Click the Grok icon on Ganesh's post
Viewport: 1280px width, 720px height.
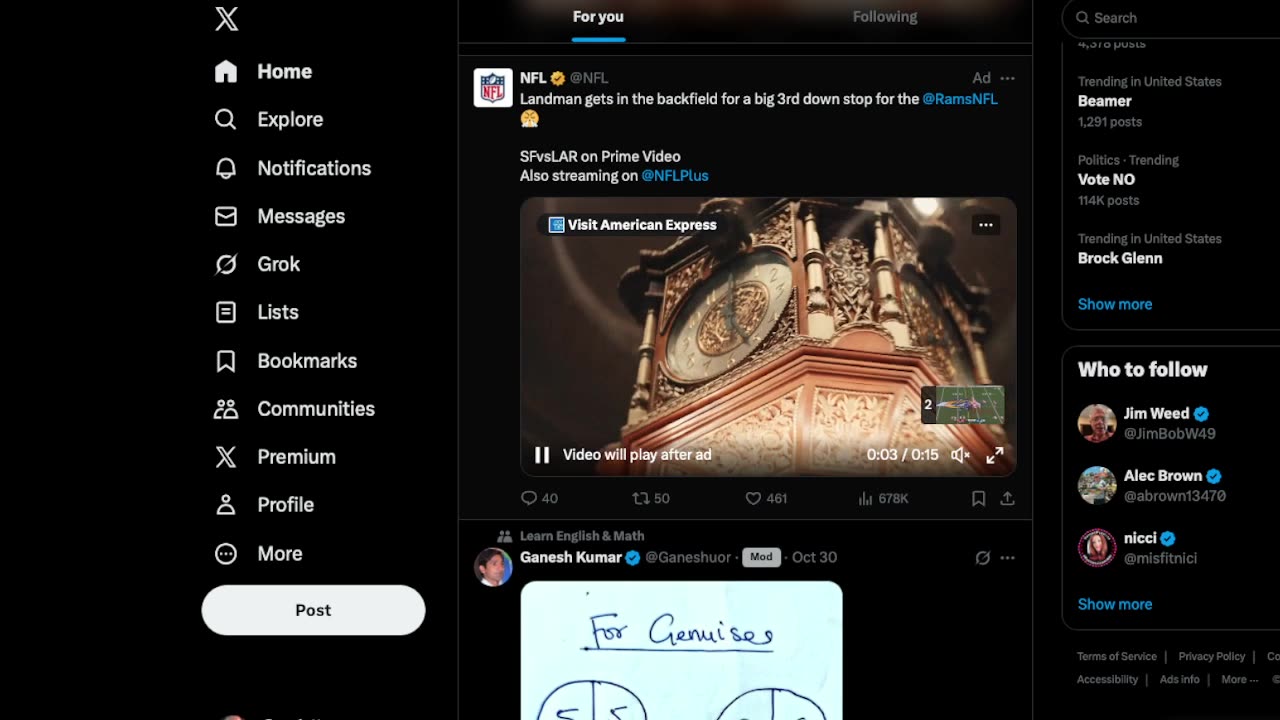point(982,558)
